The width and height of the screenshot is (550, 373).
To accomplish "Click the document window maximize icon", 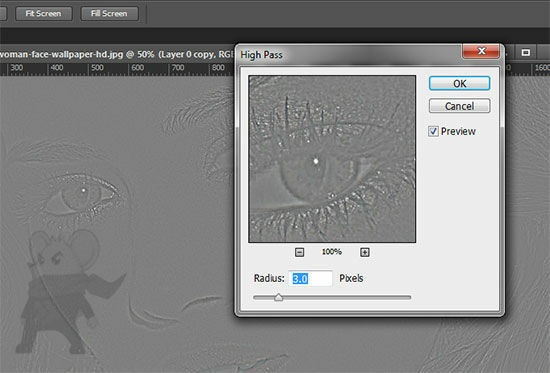I will tap(525, 53).
